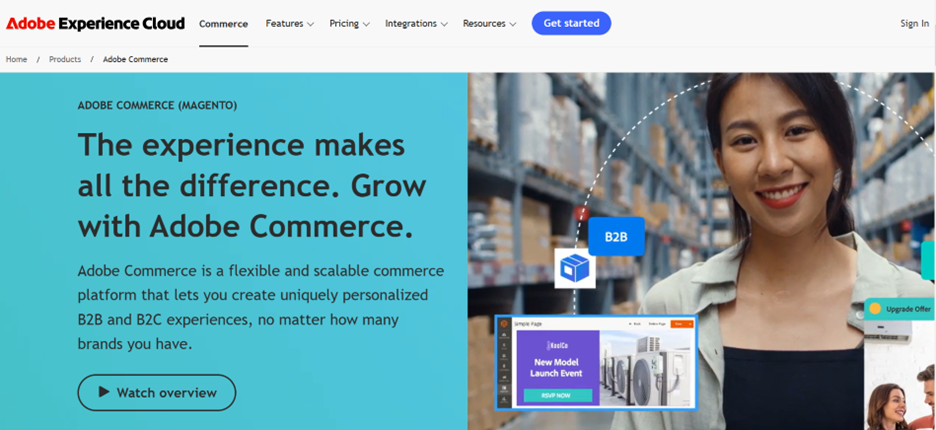Click the Sign In link
The height and width of the screenshot is (430, 936).
[x=915, y=23]
